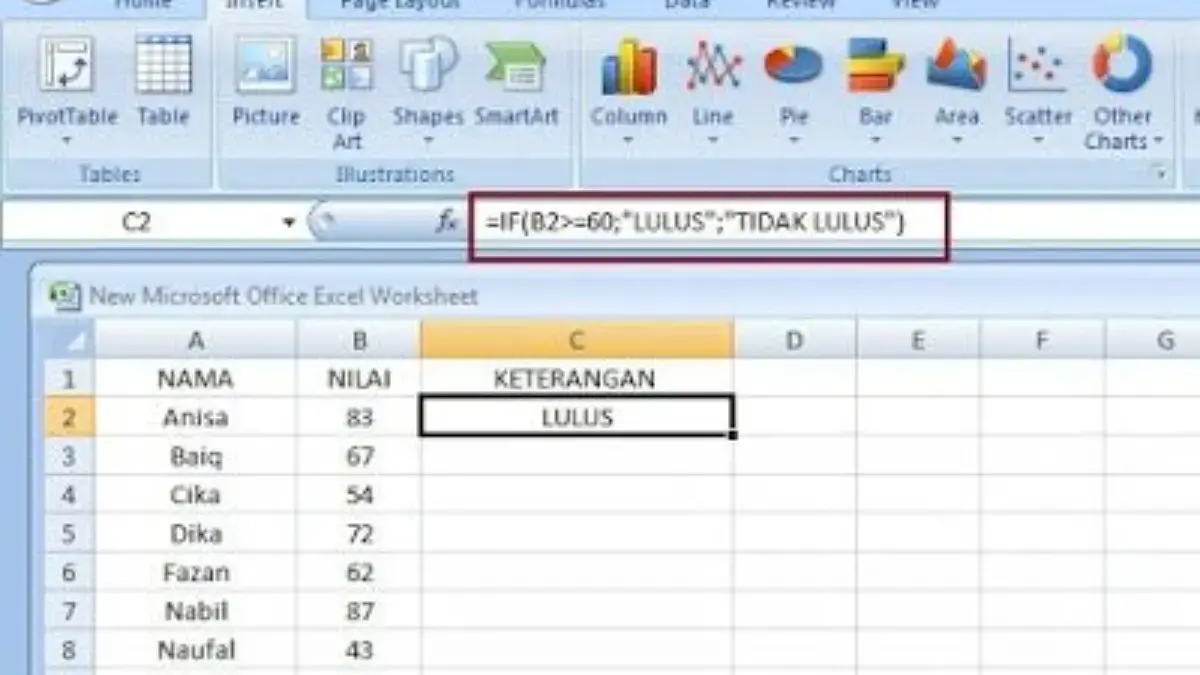1200x675 pixels.
Task: Select column D header
Action: coord(794,342)
